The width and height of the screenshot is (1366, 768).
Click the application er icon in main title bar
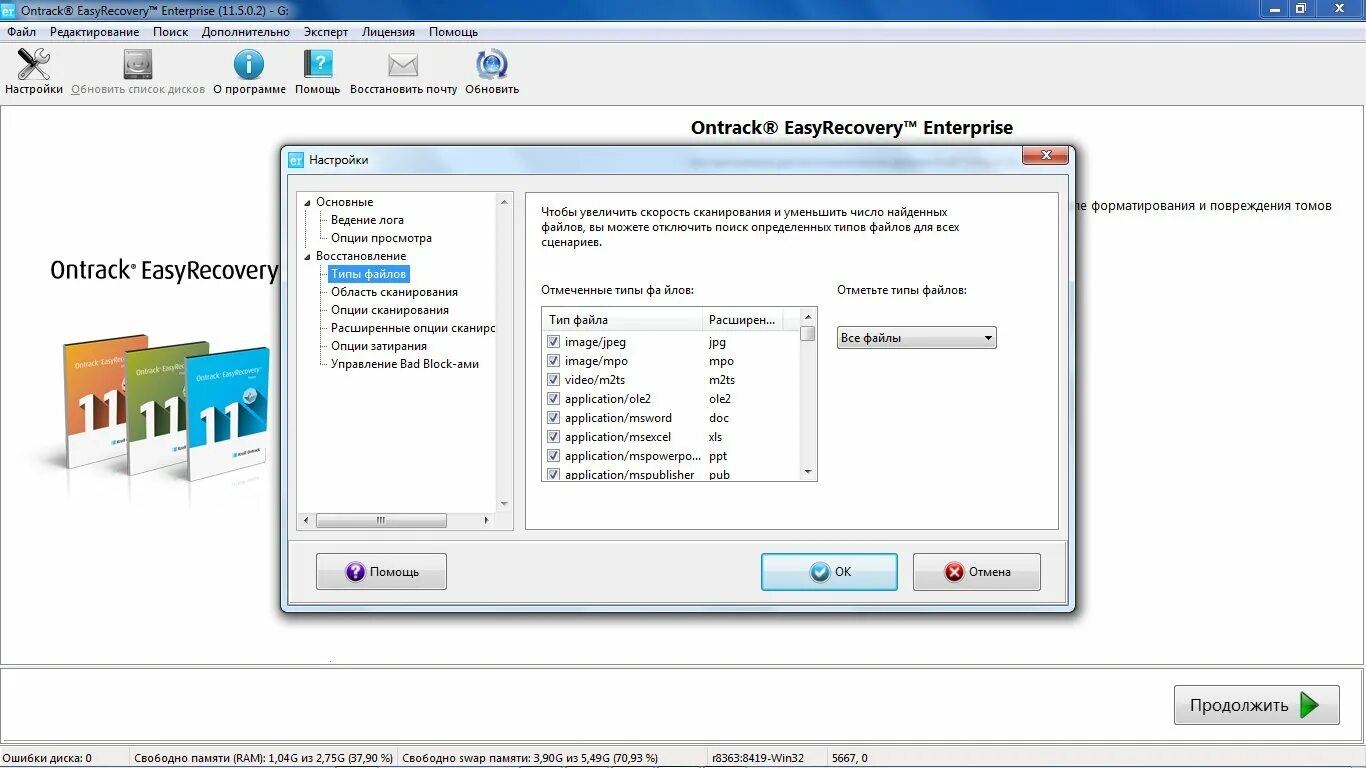[x=8, y=9]
